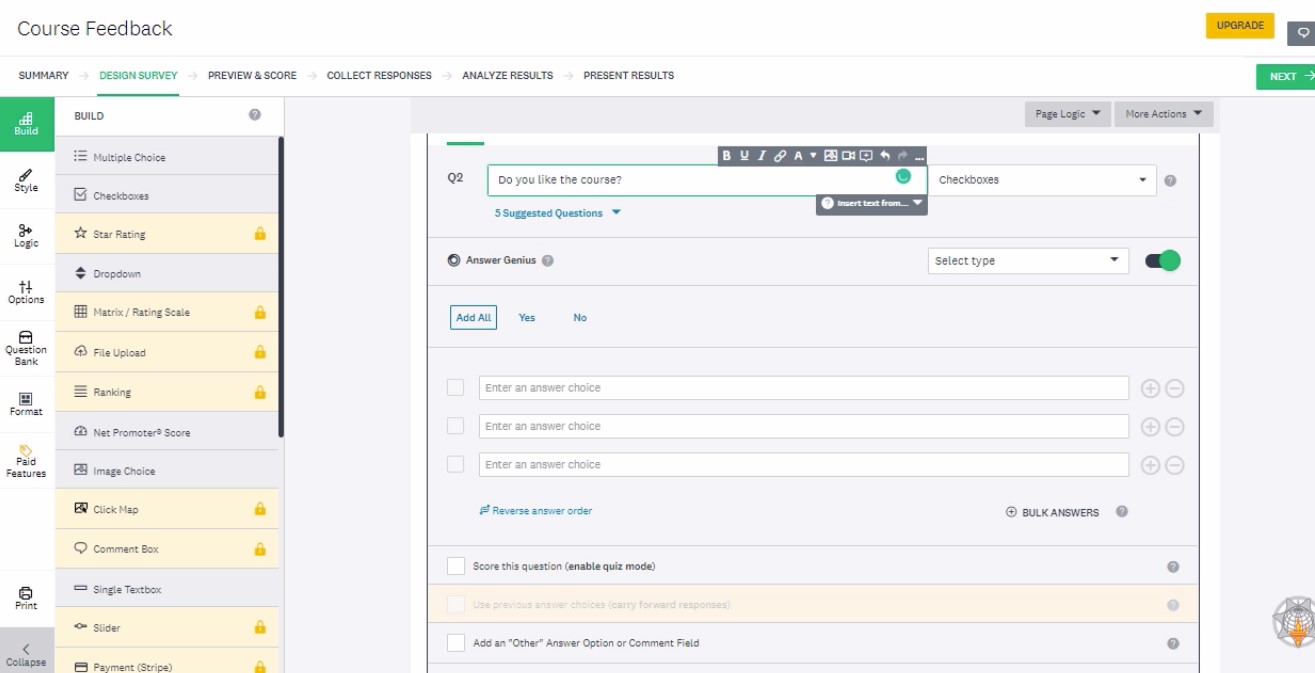
Task: Check 'Score this question' quiz mode box
Action: [456, 566]
